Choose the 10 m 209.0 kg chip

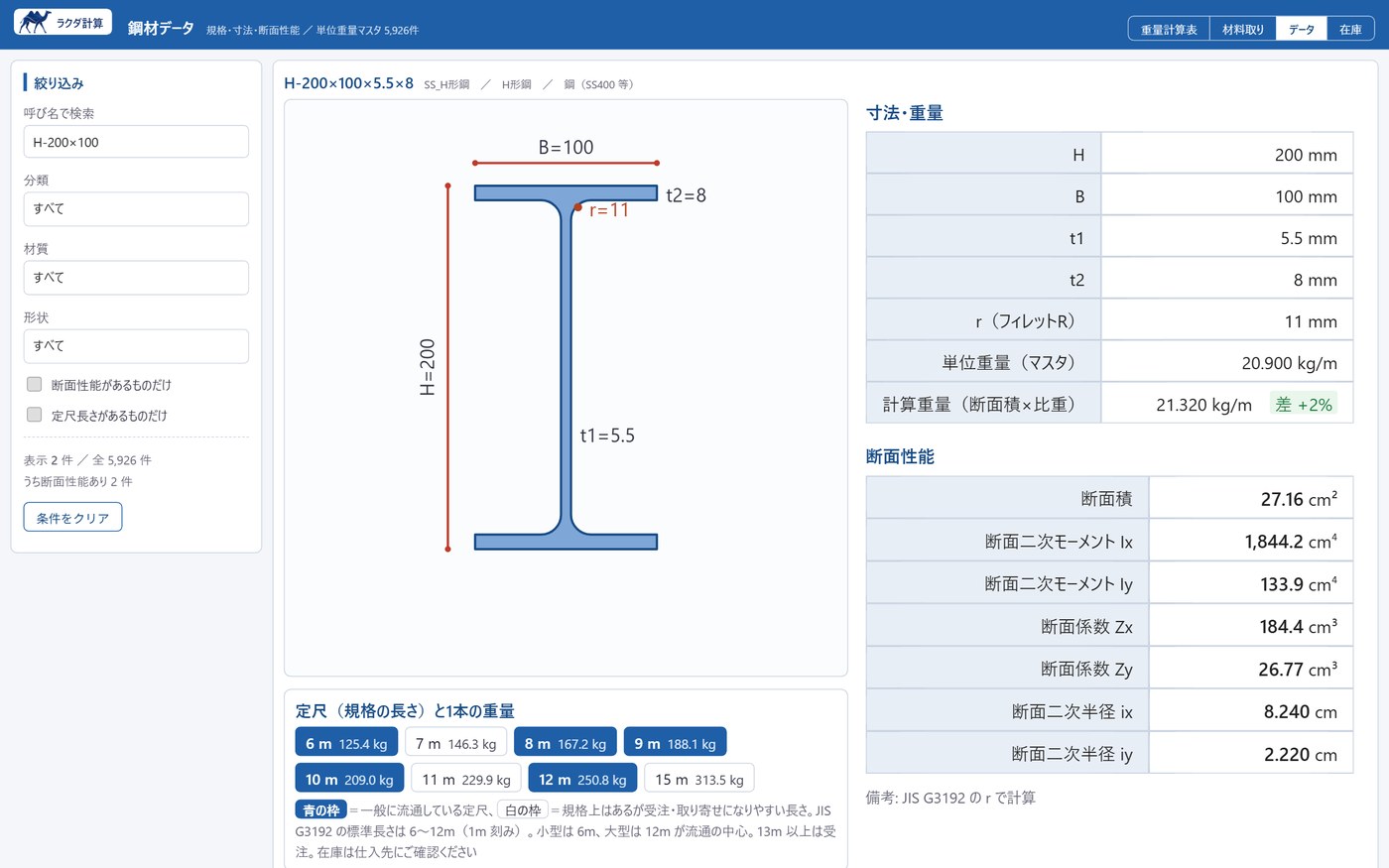coord(349,778)
